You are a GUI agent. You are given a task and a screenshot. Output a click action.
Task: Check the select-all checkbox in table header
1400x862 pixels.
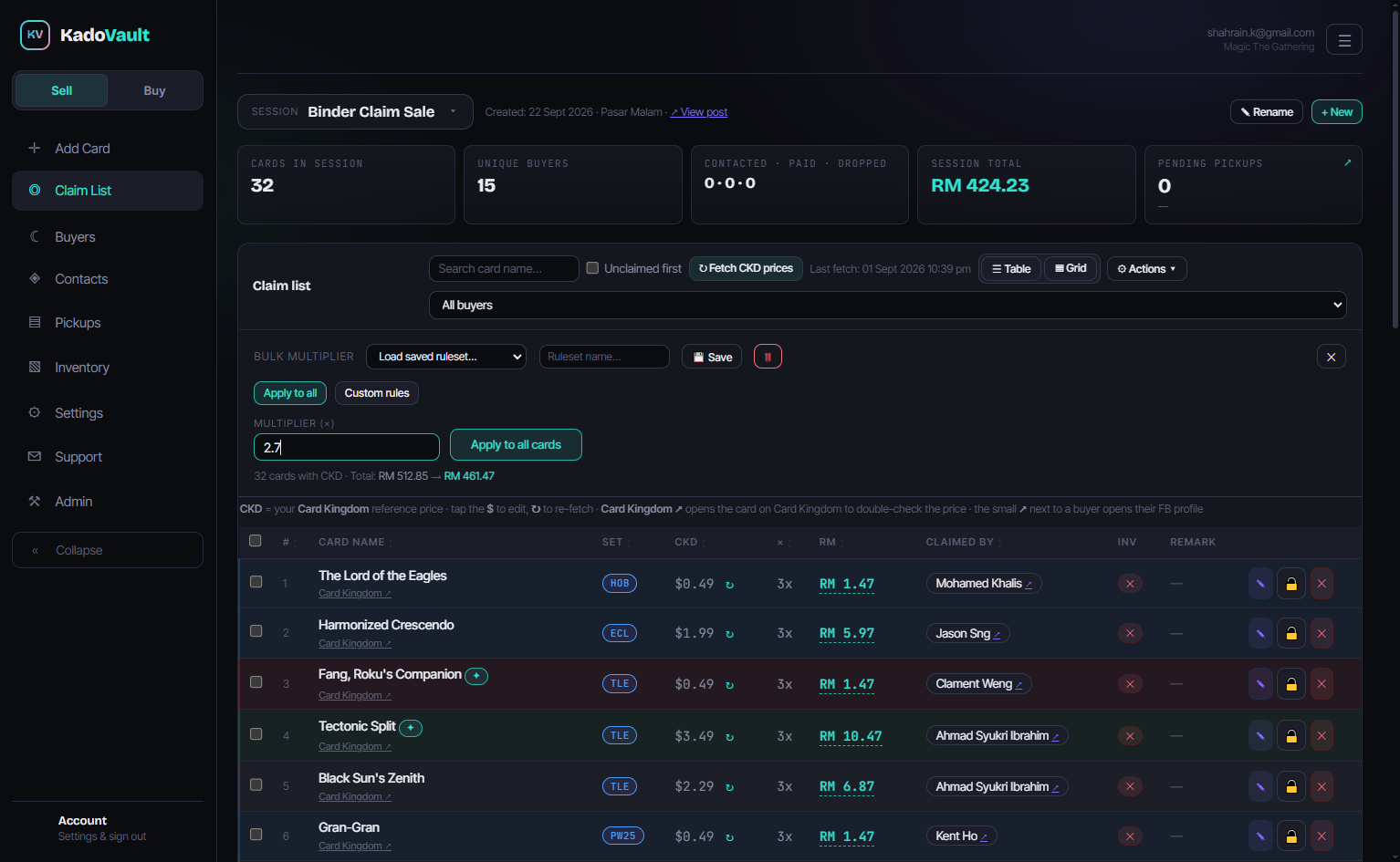coord(256,541)
